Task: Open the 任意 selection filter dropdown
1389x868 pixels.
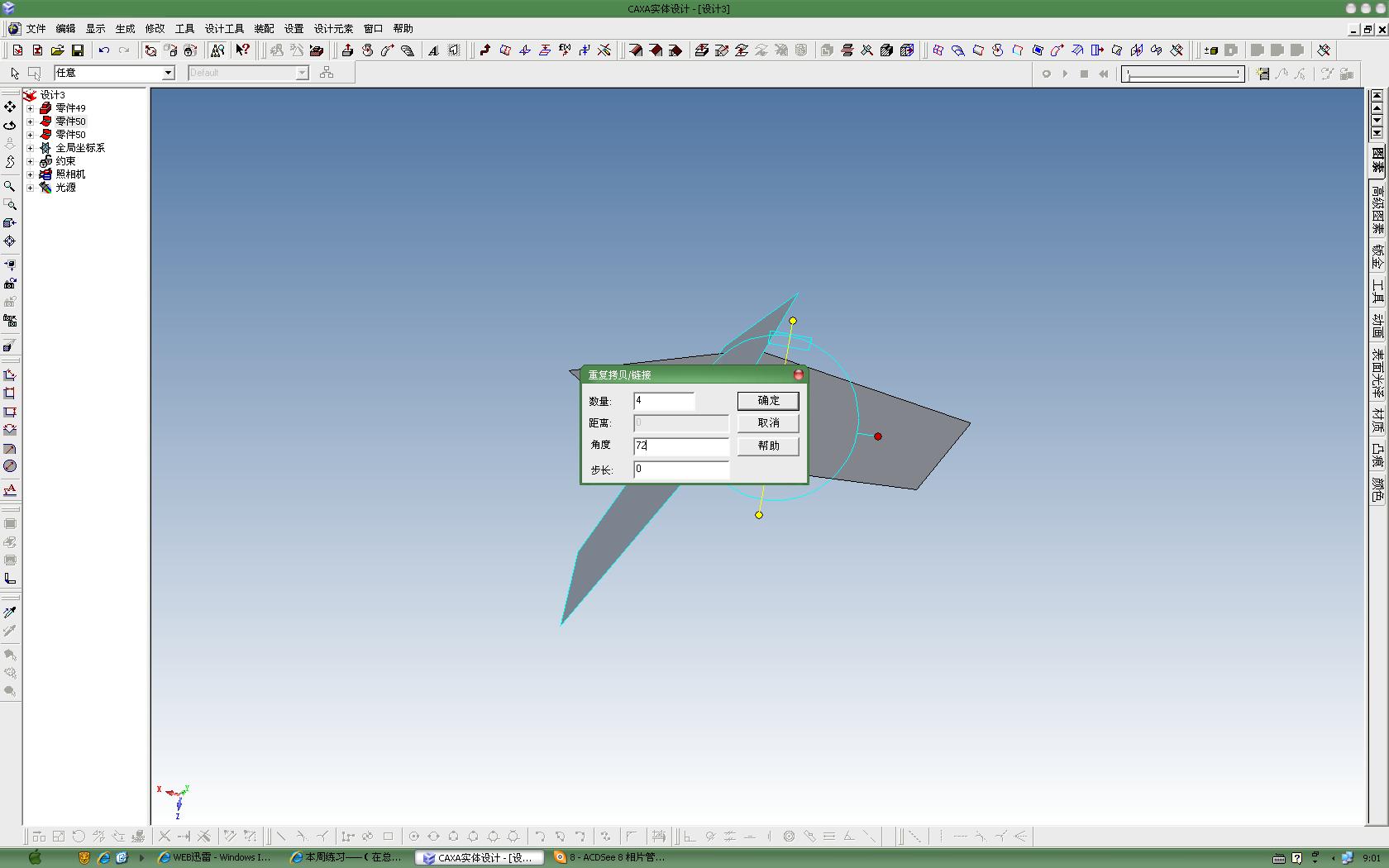Action: point(168,73)
